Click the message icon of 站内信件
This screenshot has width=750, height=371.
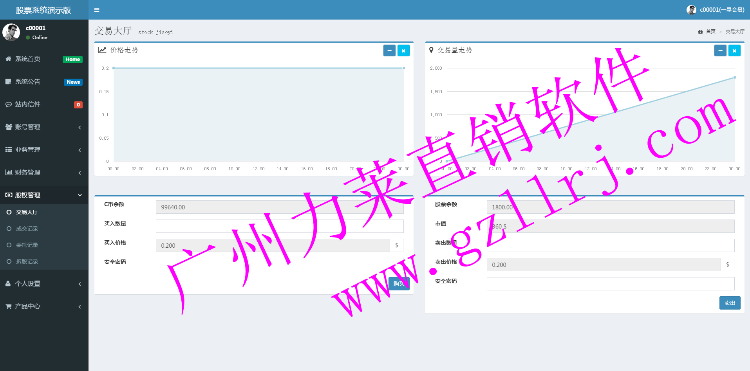pyautogui.click(x=8, y=104)
